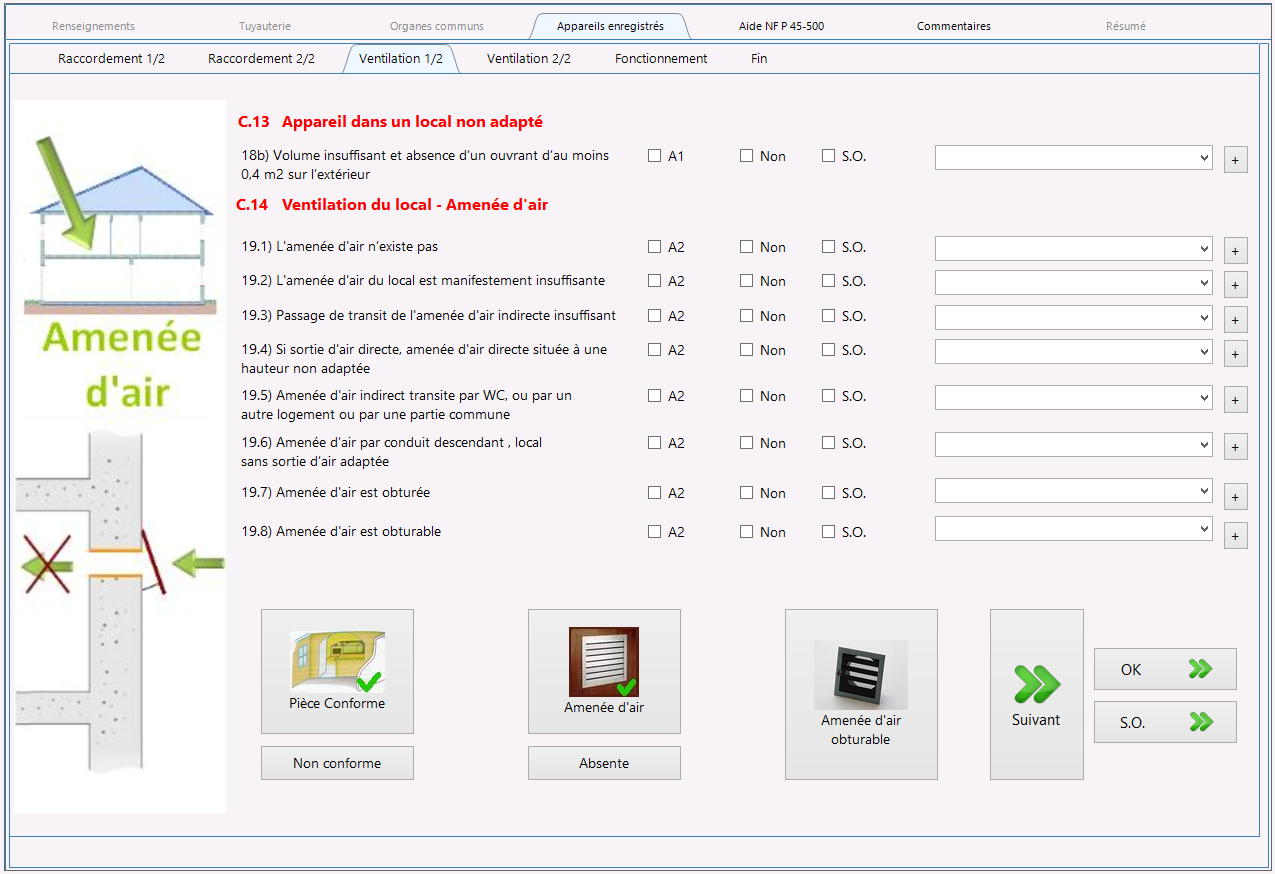Check S.O. for 18b volume insuffisant
The width and height of the screenshot is (1275, 874).
(829, 155)
